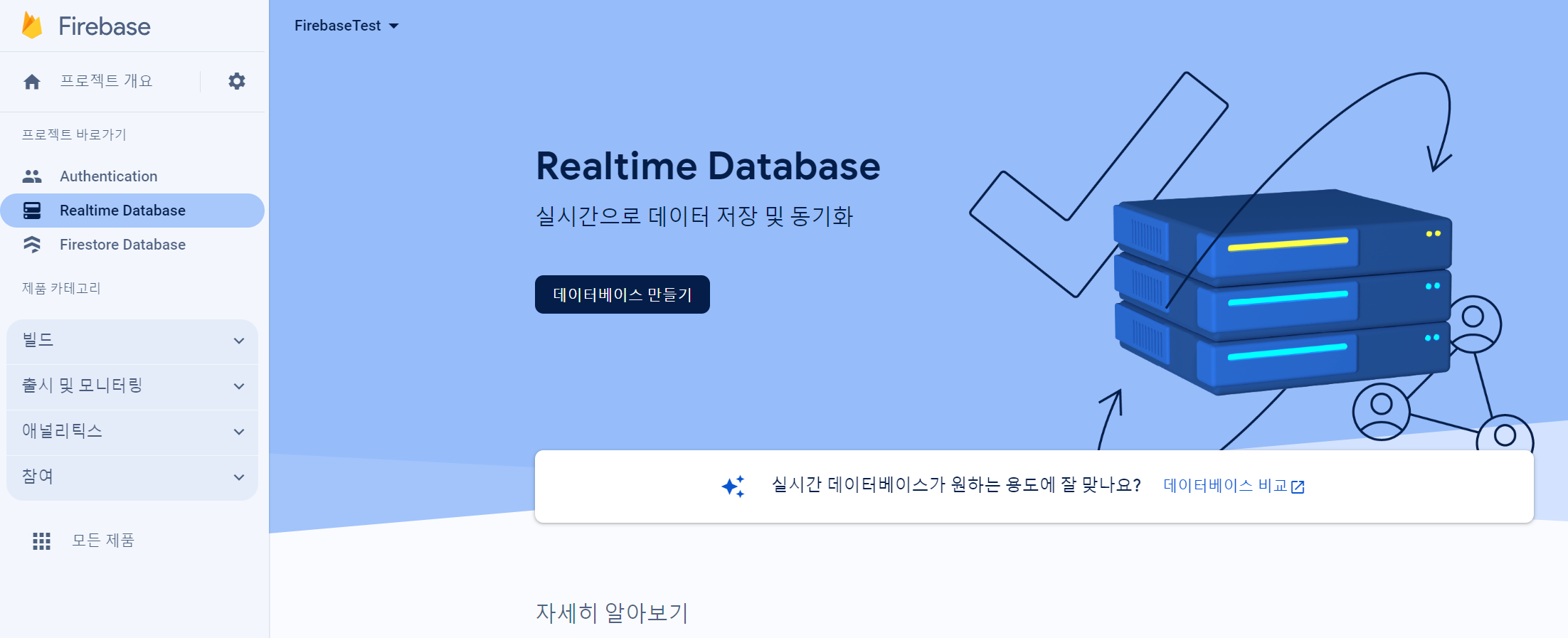Select Realtime Database in sidebar
The width and height of the screenshot is (1568, 638).
point(132,211)
